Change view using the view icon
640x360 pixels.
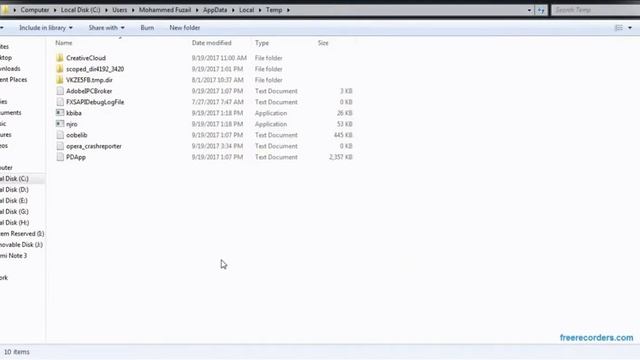coord(619,28)
